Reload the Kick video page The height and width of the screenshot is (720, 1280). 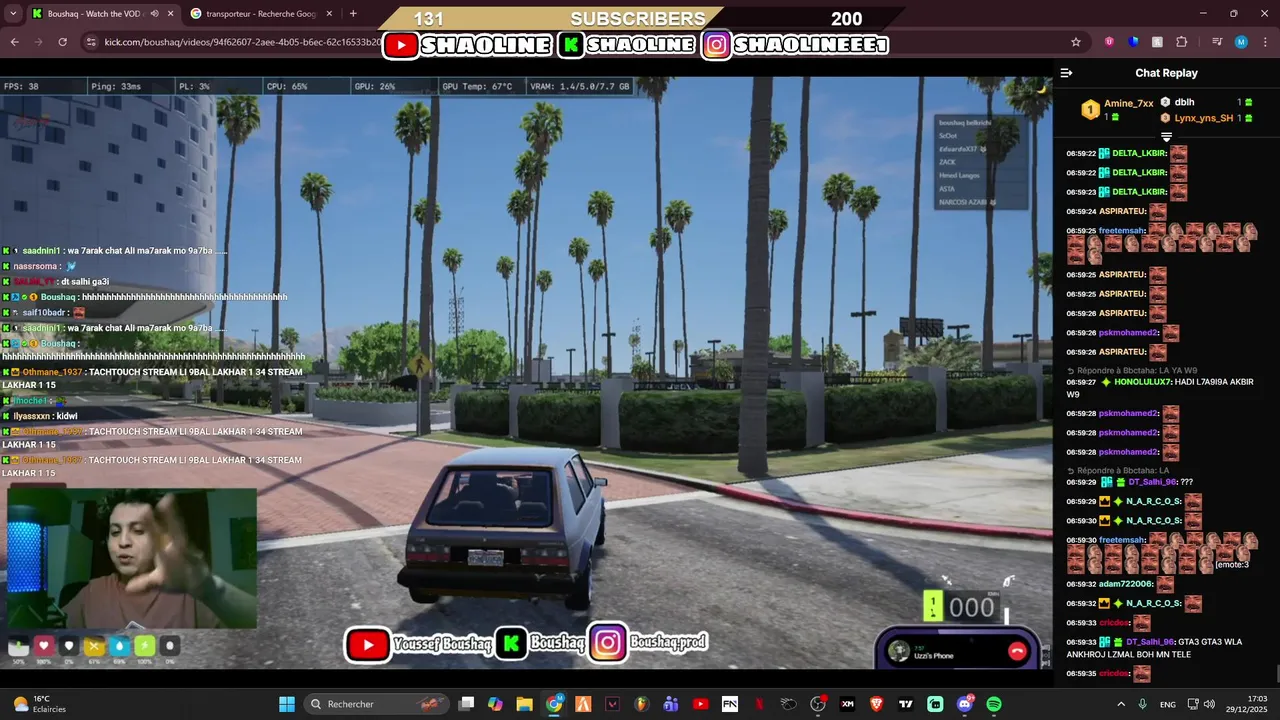(x=63, y=42)
